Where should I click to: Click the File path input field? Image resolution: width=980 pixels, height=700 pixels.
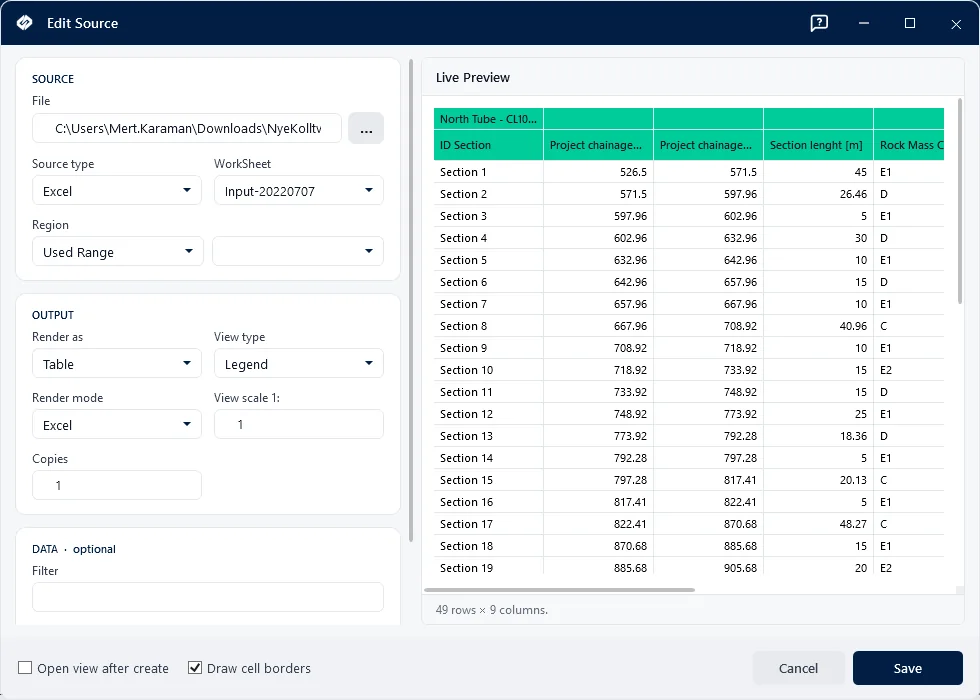(187, 128)
